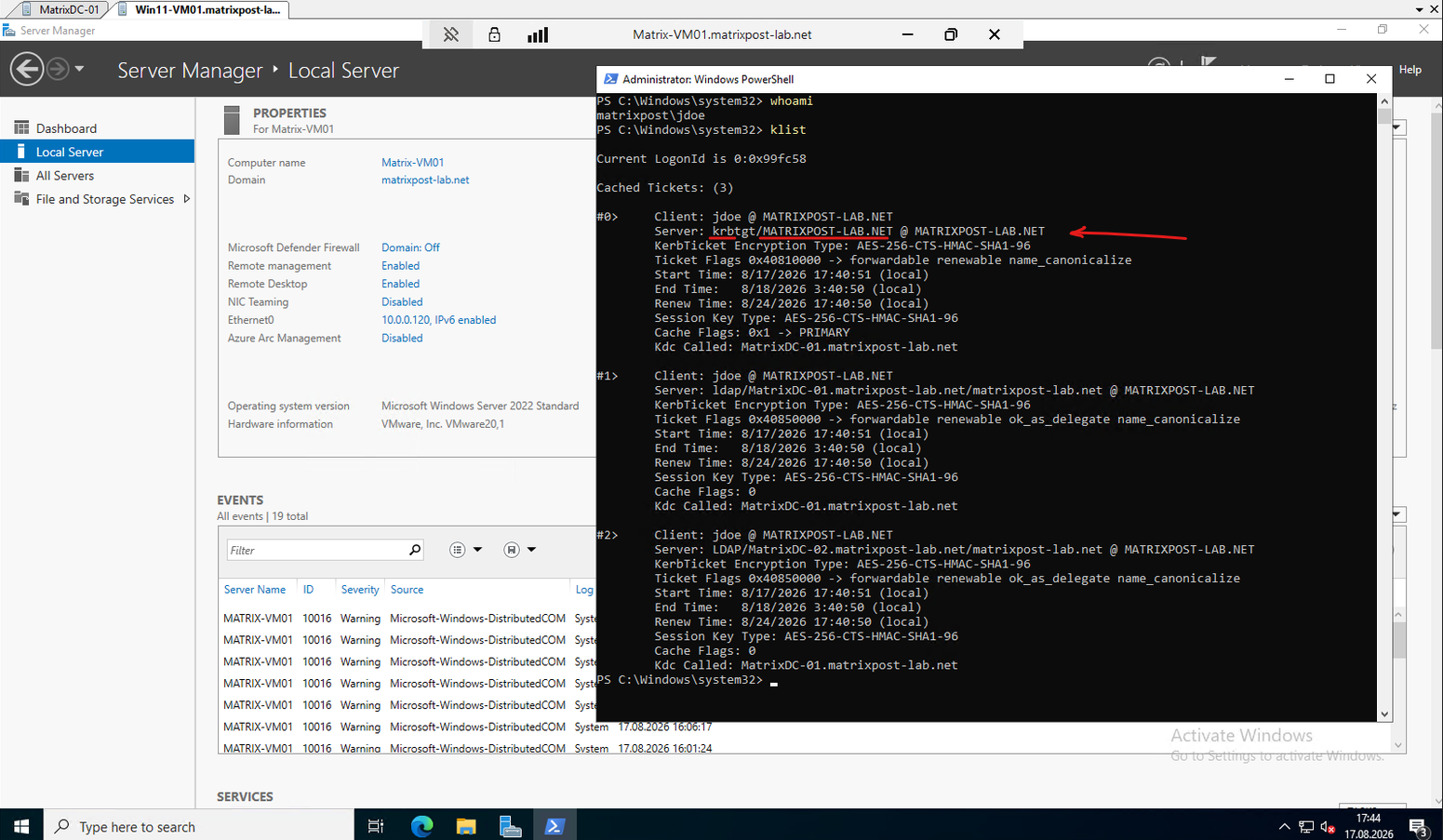Click the File and Storage Services icon
This screenshot has width=1443, height=840.
pos(21,198)
